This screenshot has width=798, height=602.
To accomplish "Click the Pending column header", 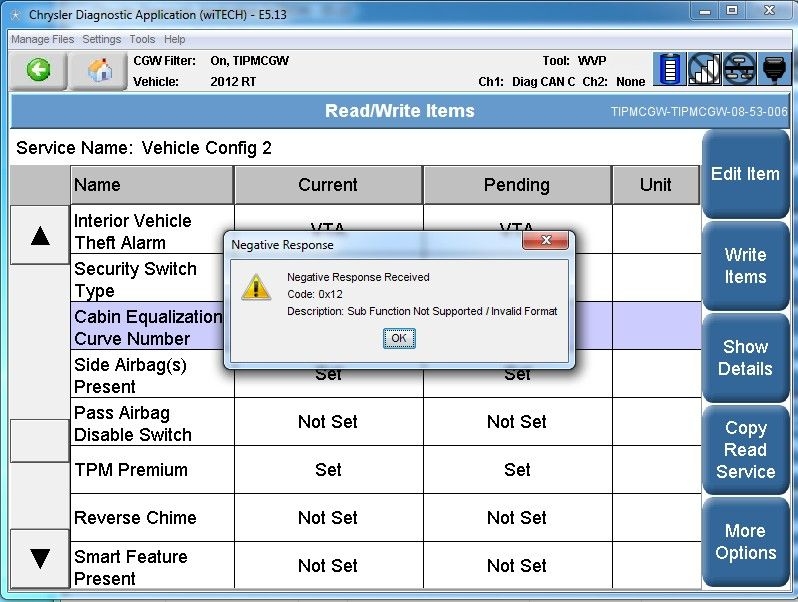I will [x=517, y=185].
